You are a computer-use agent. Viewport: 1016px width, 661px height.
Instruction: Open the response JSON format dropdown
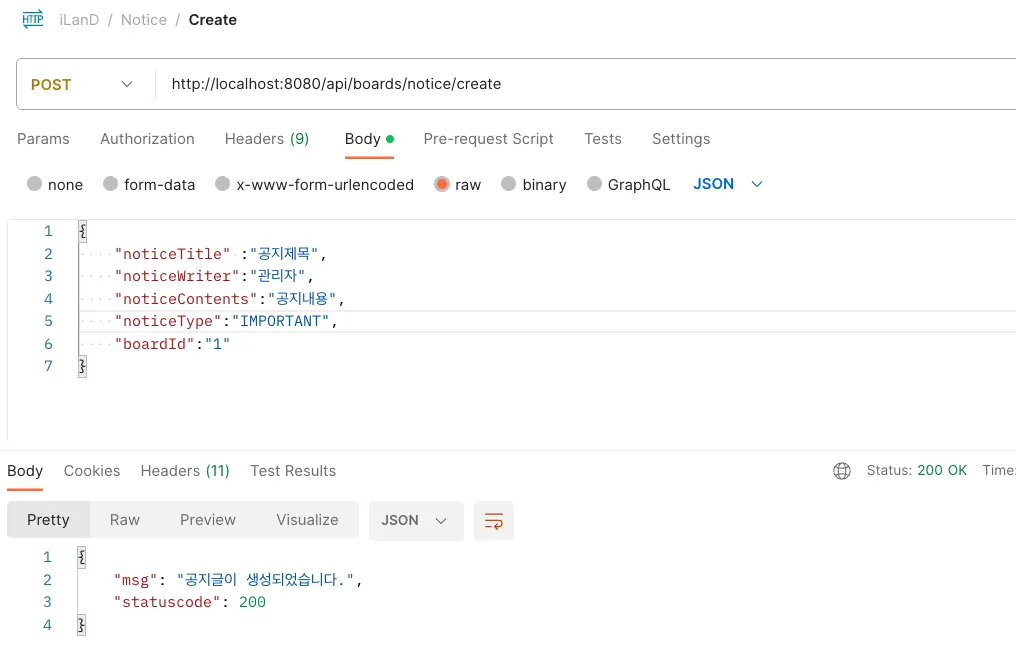pos(415,521)
